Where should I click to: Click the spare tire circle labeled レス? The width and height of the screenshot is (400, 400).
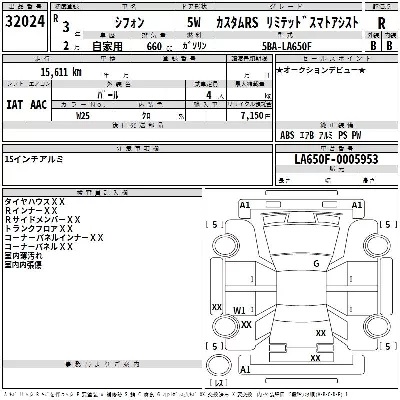click(219, 366)
